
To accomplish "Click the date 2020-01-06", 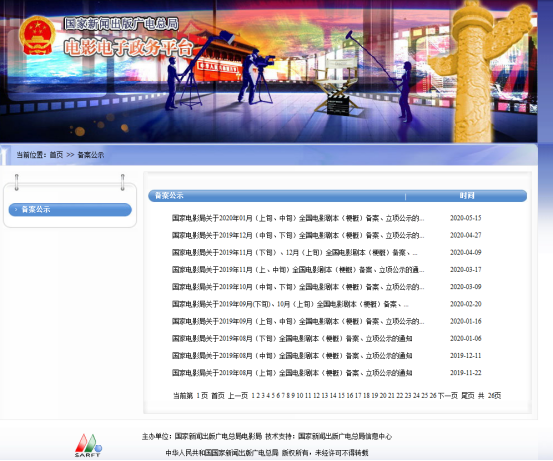I will [x=466, y=339].
